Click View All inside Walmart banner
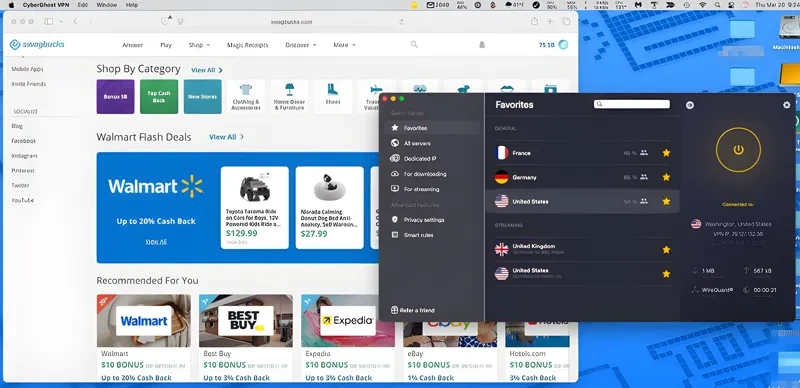The image size is (800, 388). 156,241
